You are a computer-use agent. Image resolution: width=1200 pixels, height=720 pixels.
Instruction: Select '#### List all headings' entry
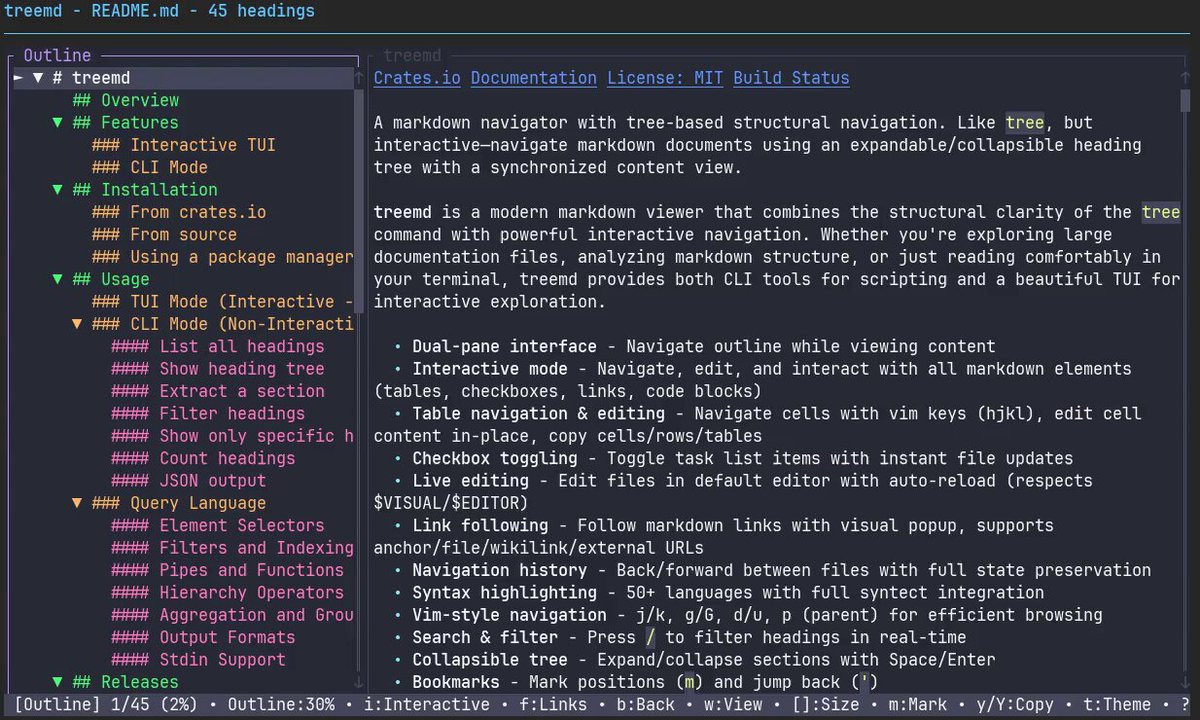pyautogui.click(x=218, y=346)
